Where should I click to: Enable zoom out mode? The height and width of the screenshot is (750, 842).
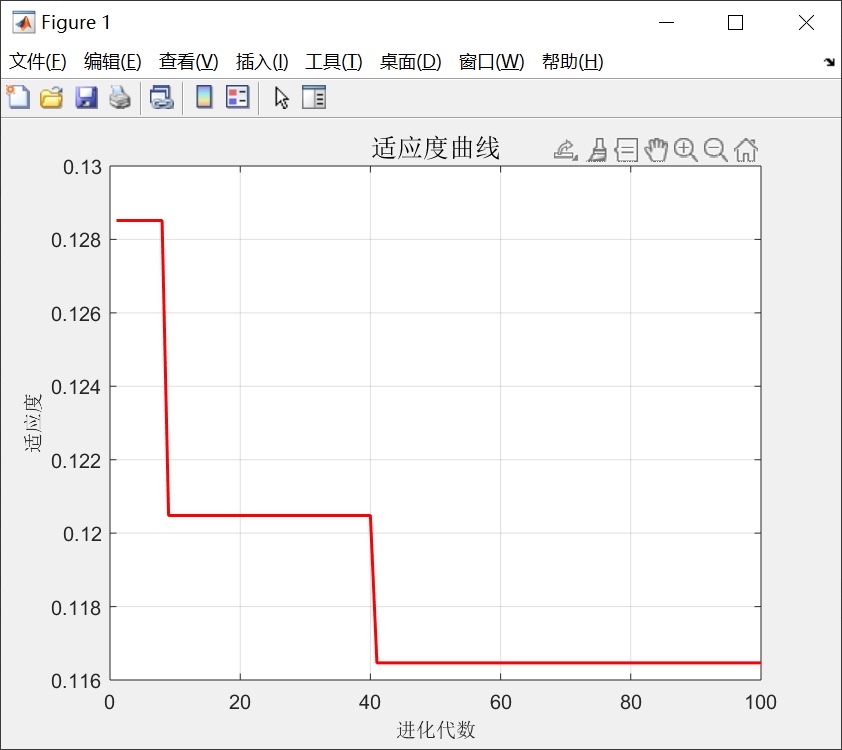coord(716,150)
